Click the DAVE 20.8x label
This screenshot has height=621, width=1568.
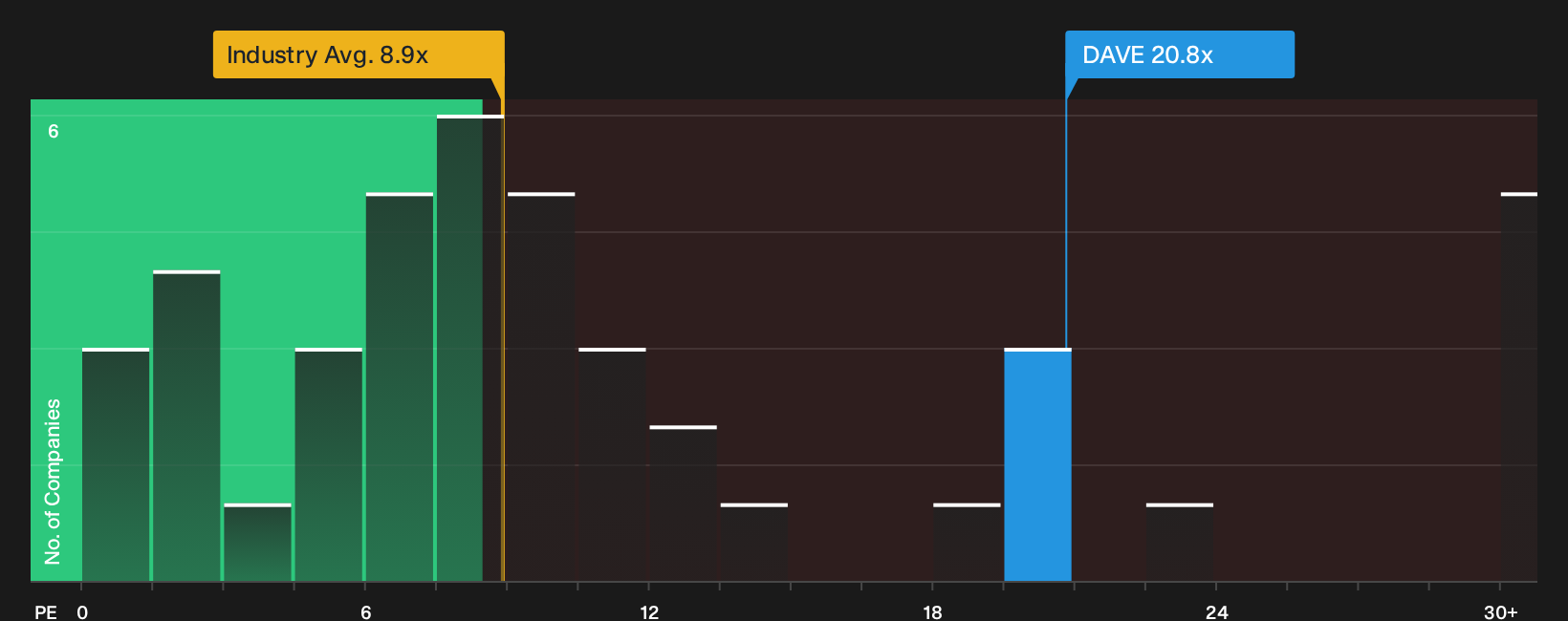click(1180, 54)
